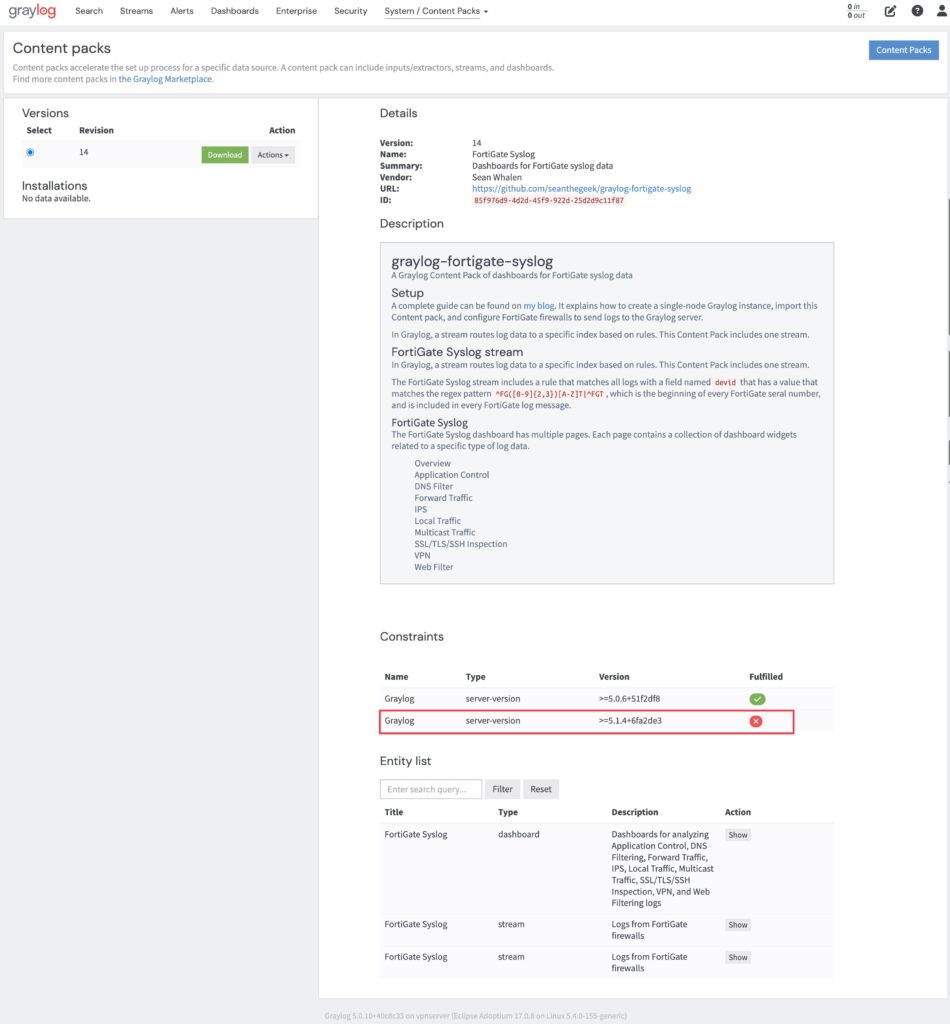
Task: Click version '>=5.0.6+51f2df8' cell
Action: (629, 699)
